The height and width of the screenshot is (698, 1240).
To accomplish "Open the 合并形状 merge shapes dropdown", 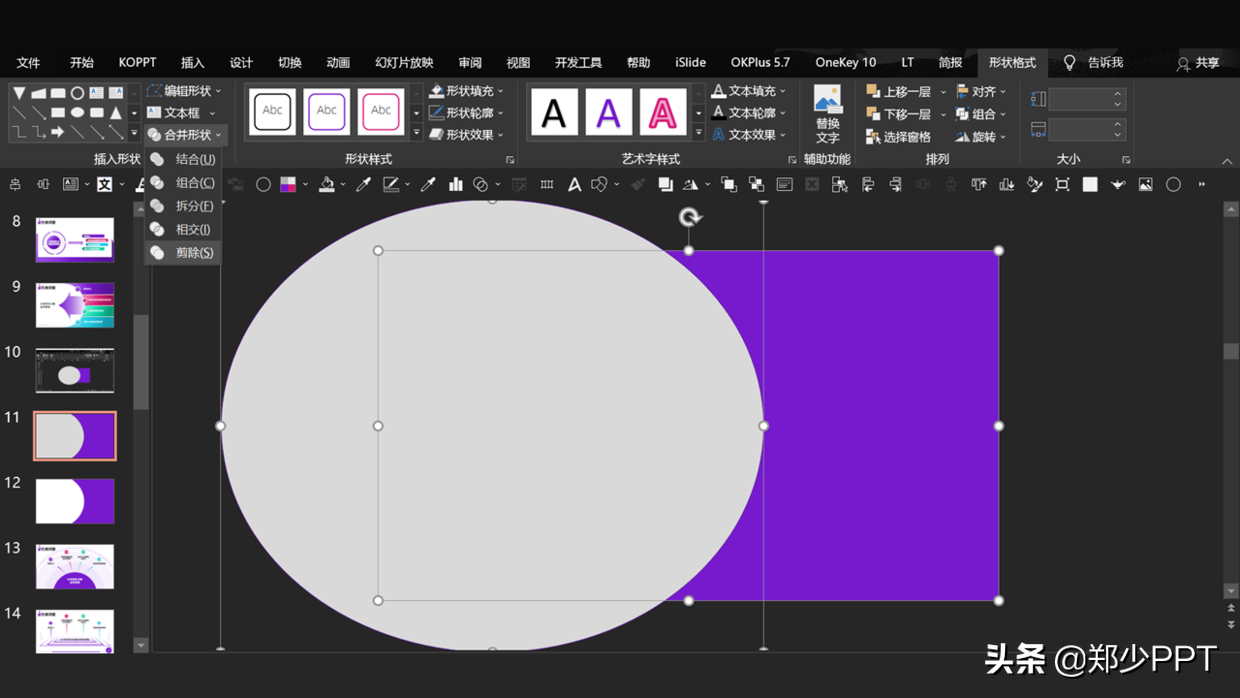I will (185, 135).
